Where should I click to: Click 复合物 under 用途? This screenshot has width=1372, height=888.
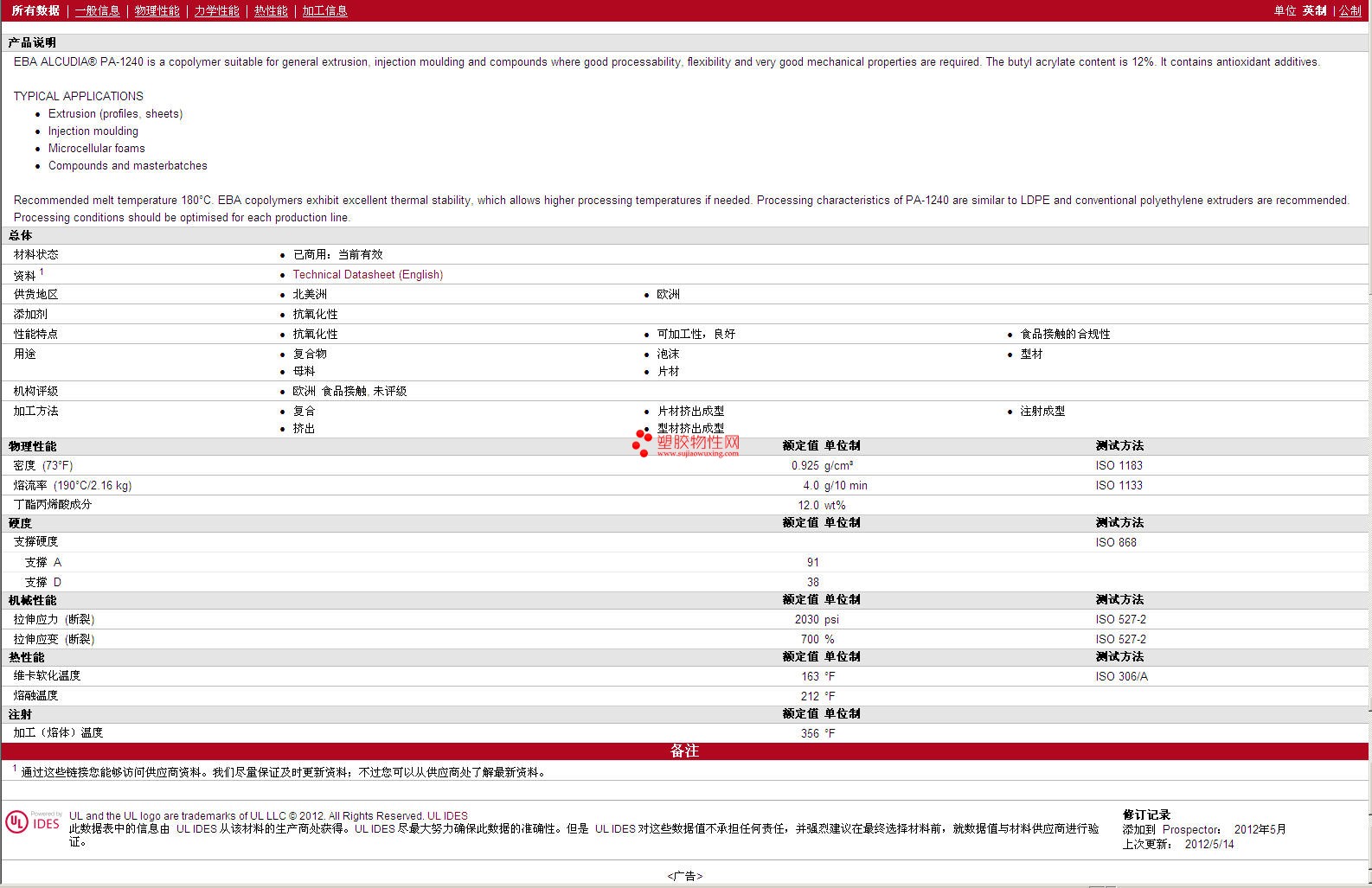click(x=310, y=354)
